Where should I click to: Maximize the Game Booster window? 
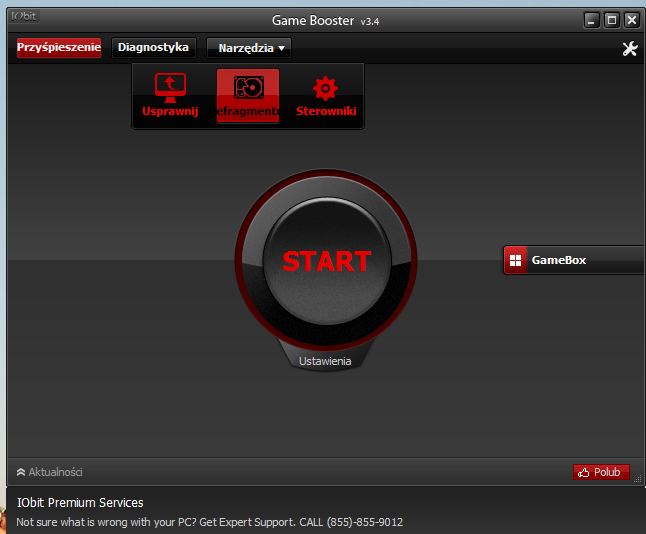(x=612, y=20)
